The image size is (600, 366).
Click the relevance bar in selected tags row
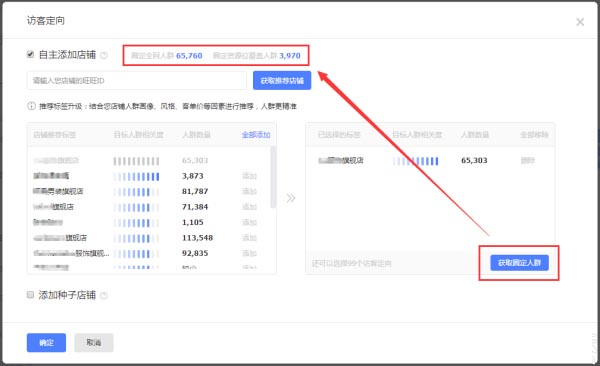[416, 161]
